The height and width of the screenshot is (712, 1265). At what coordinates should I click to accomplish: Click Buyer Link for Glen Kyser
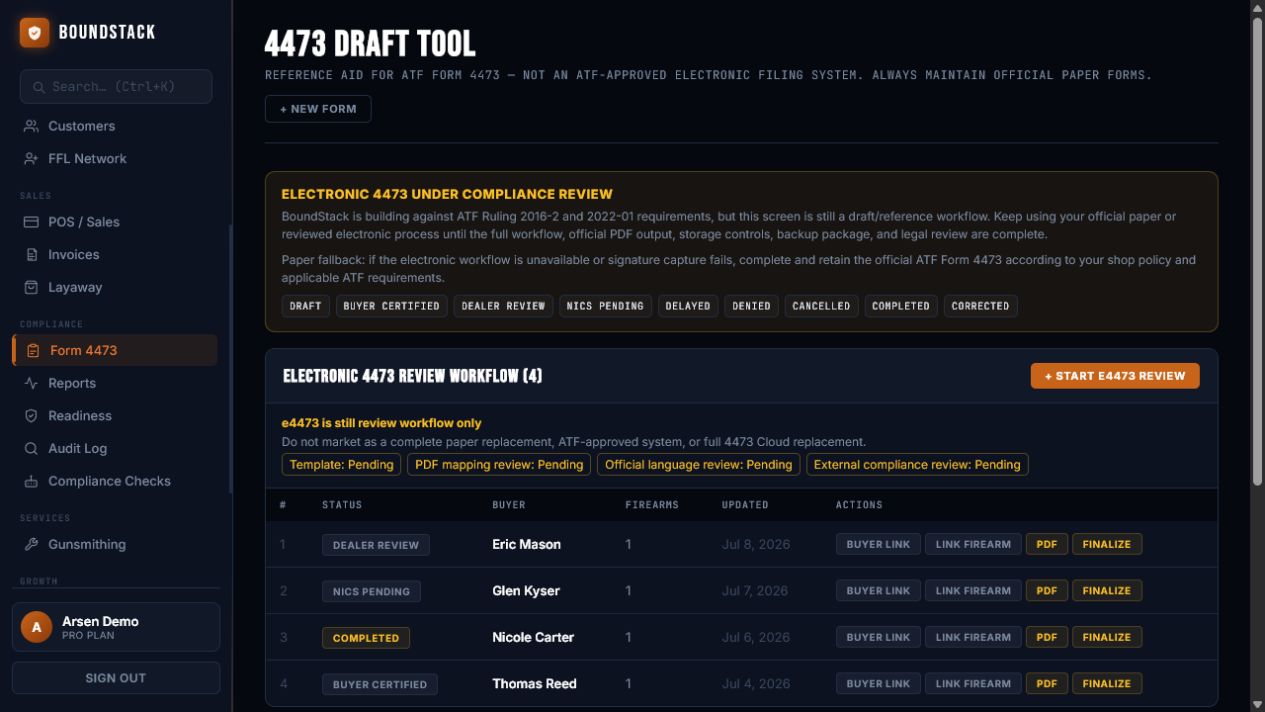[x=878, y=591]
